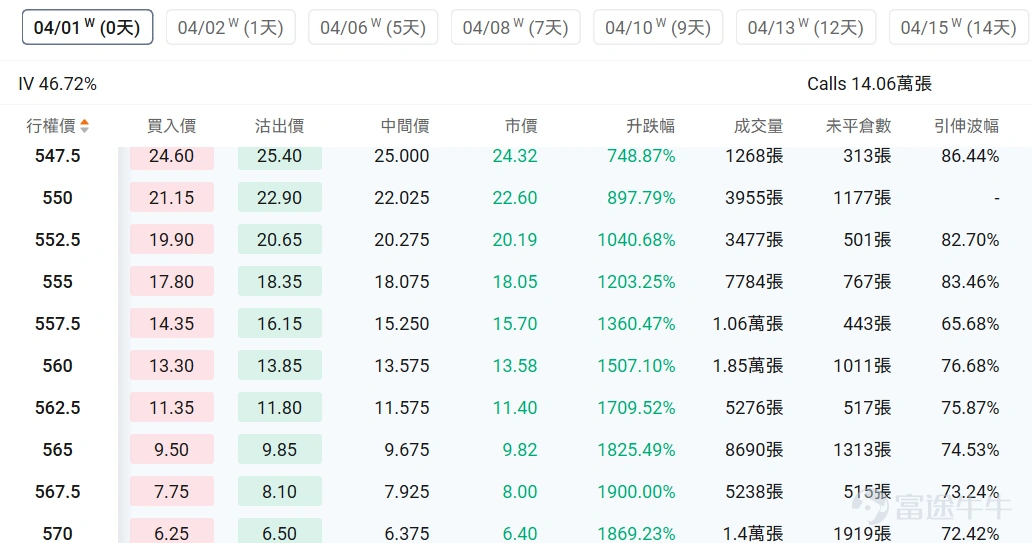The image size is (1032, 543).
Task: Click the IV 46.72% label
Action: (57, 84)
